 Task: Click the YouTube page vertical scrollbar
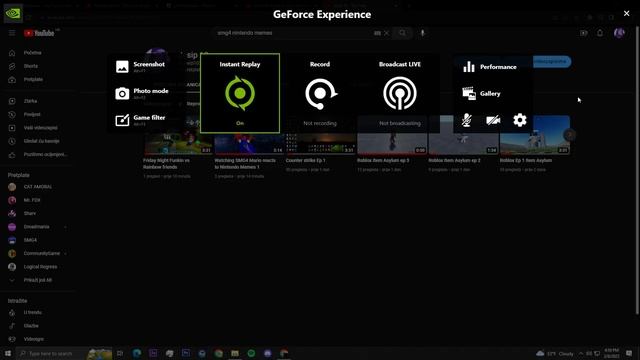pyautogui.click(x=638, y=170)
